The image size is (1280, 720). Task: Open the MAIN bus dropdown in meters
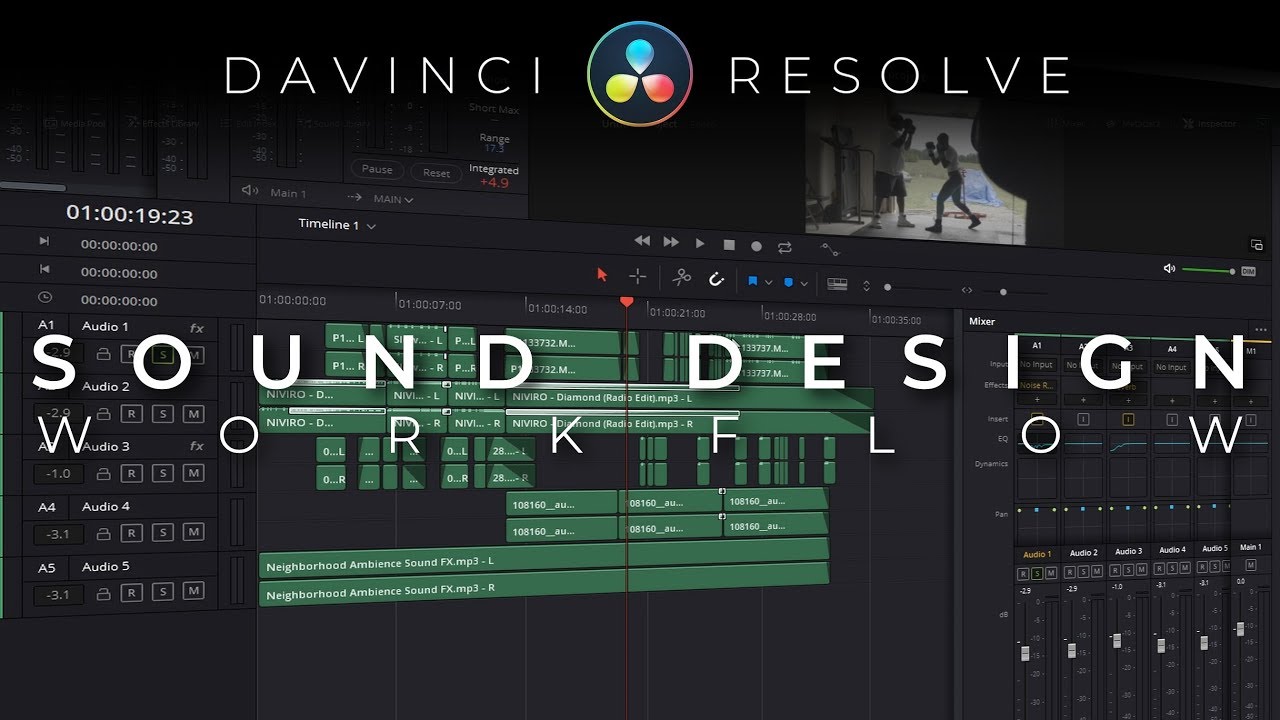tap(394, 199)
